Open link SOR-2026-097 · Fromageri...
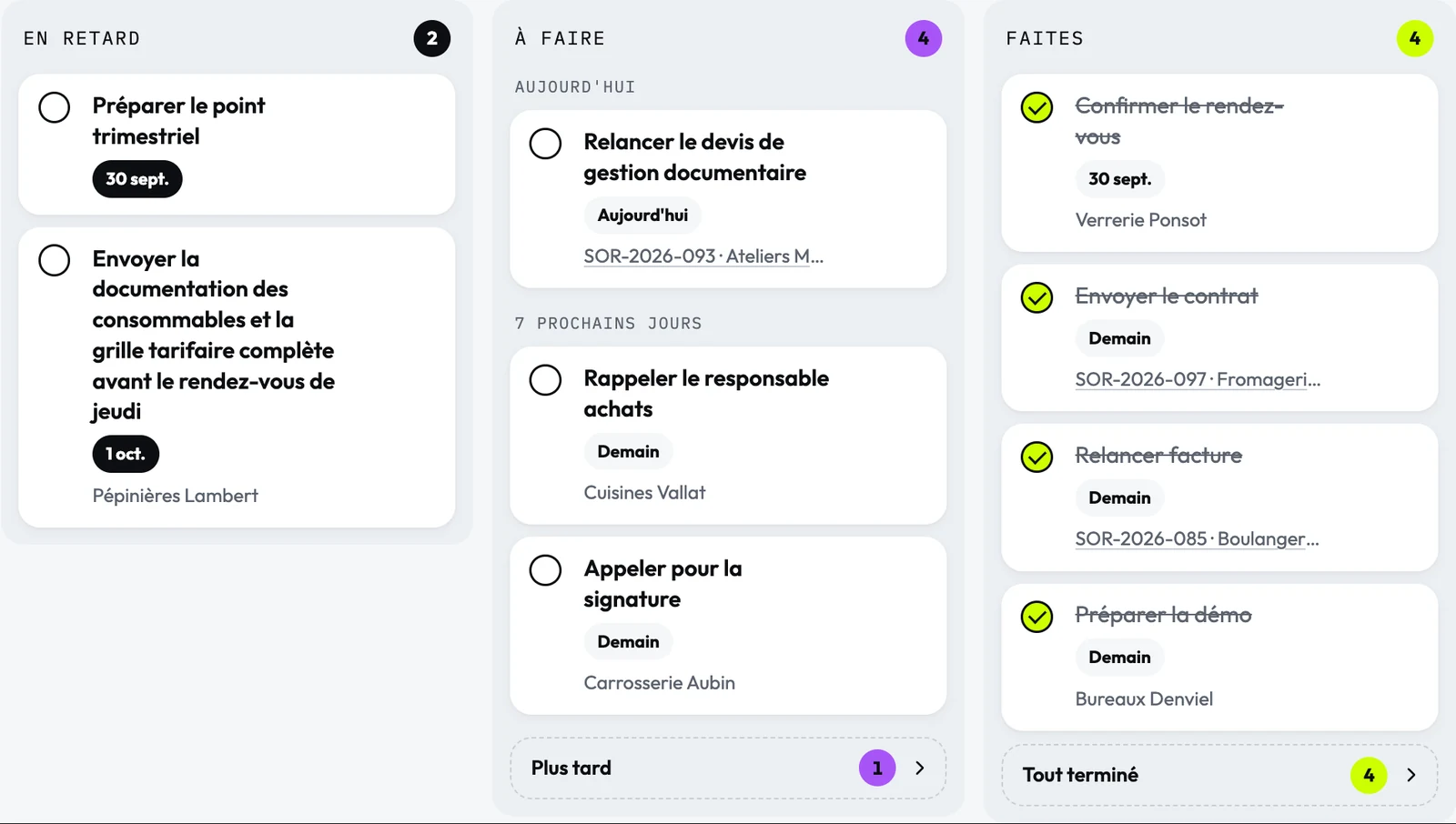The width and height of the screenshot is (1456, 824). (1198, 379)
